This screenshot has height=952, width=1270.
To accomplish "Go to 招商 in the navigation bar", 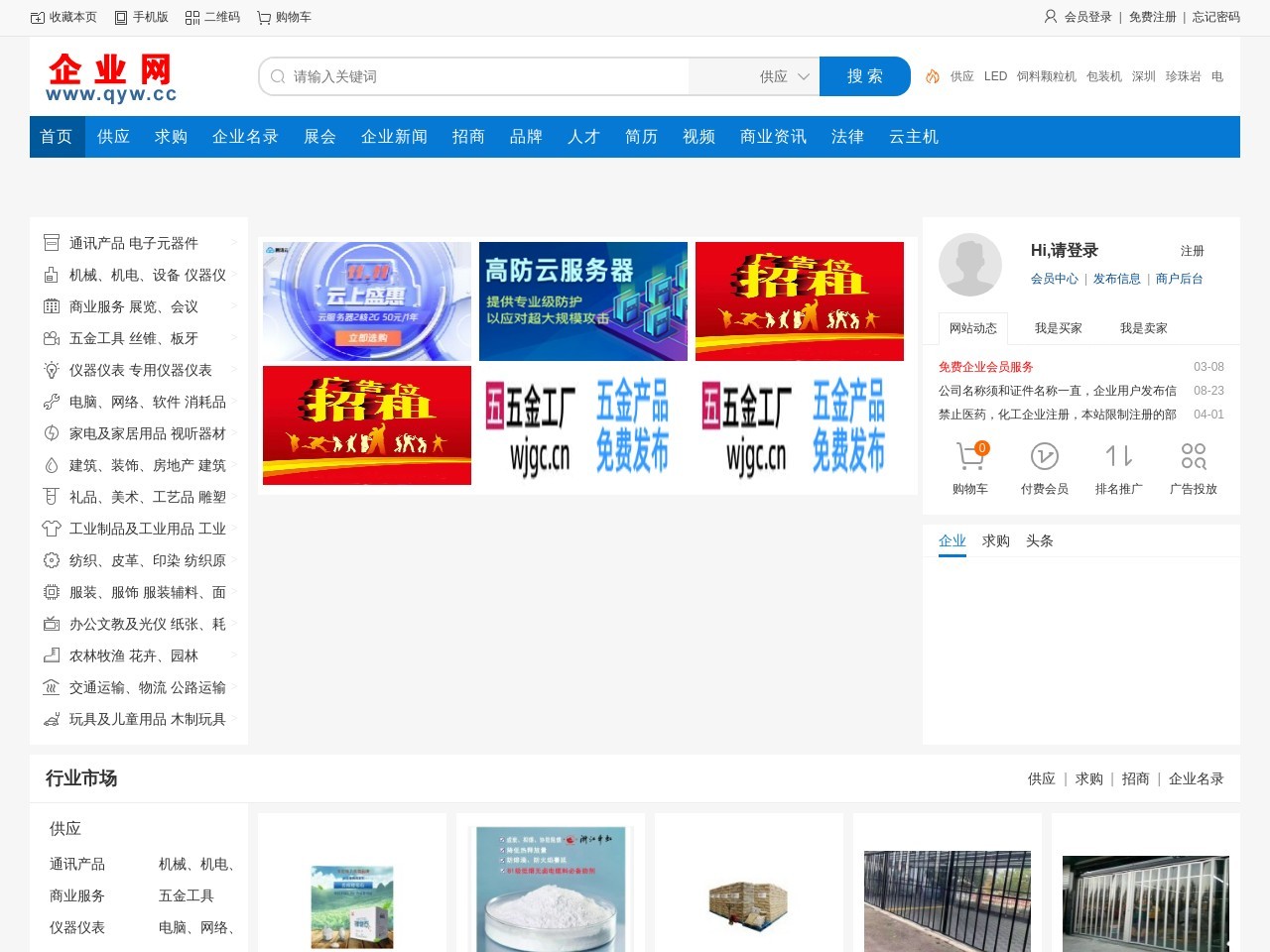I will 468,137.
